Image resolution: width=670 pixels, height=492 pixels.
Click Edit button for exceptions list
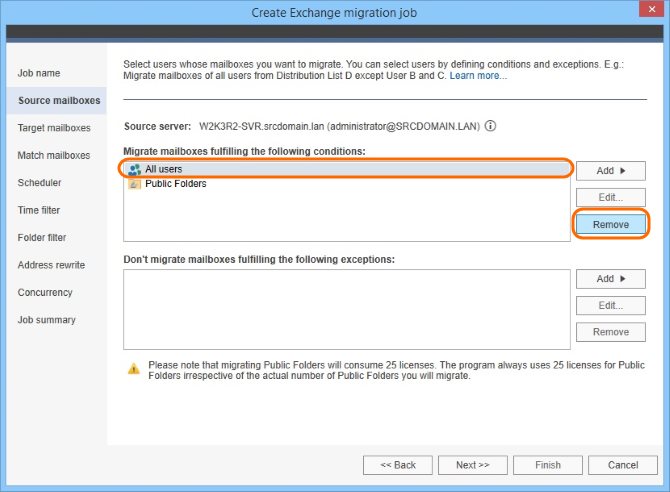pyautogui.click(x=611, y=306)
